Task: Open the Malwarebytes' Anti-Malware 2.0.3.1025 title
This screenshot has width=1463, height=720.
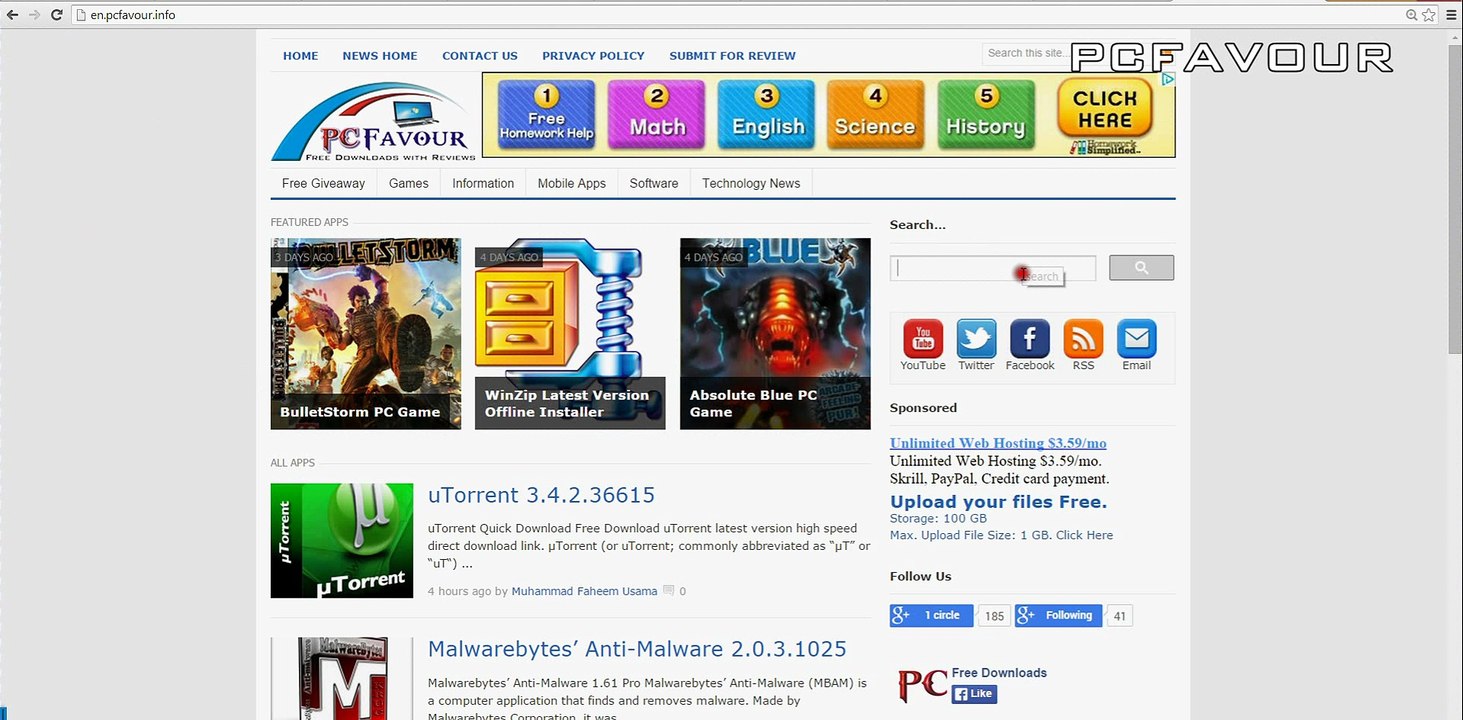Action: 637,649
